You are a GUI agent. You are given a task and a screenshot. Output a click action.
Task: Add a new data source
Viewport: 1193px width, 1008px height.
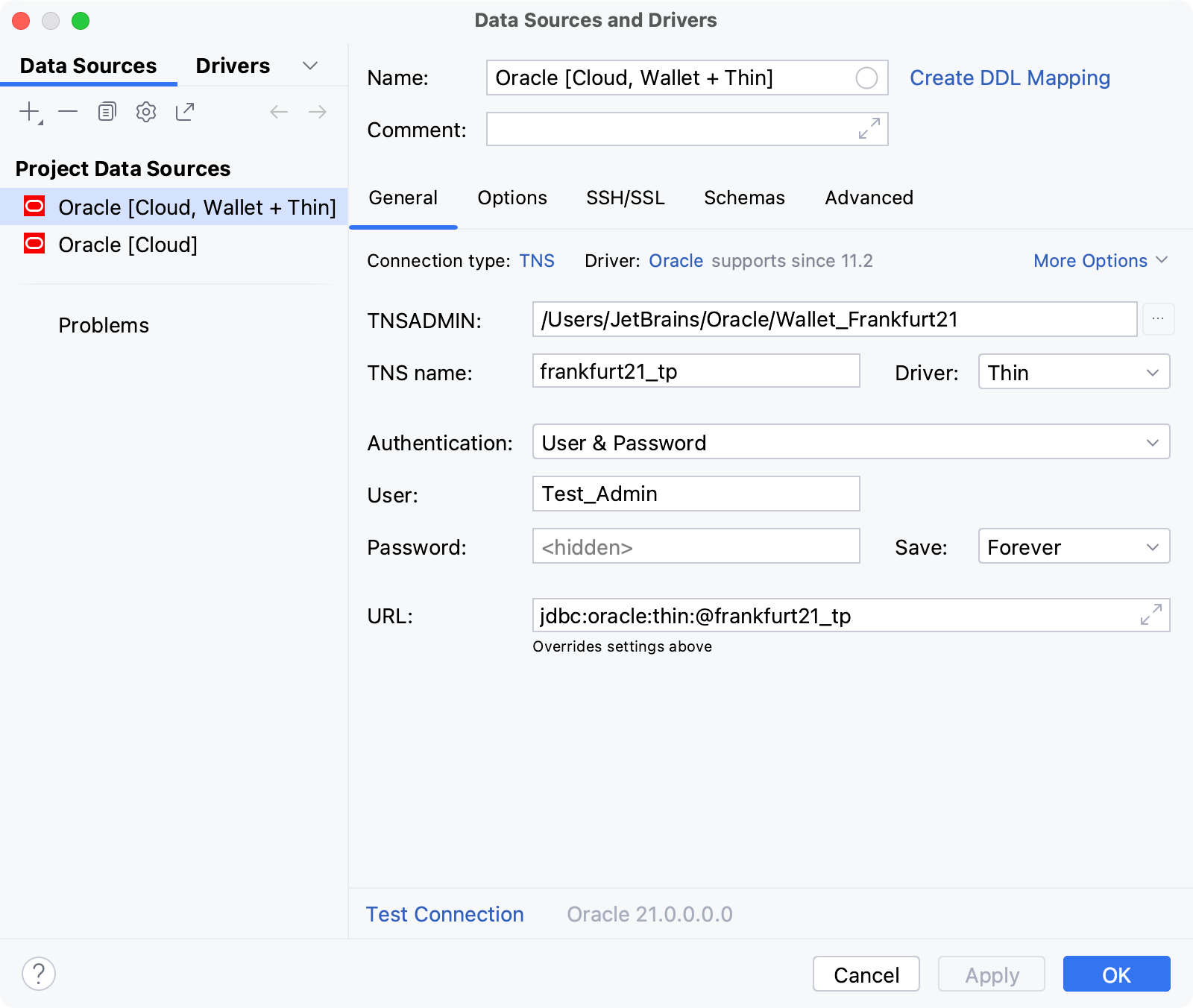(x=28, y=110)
